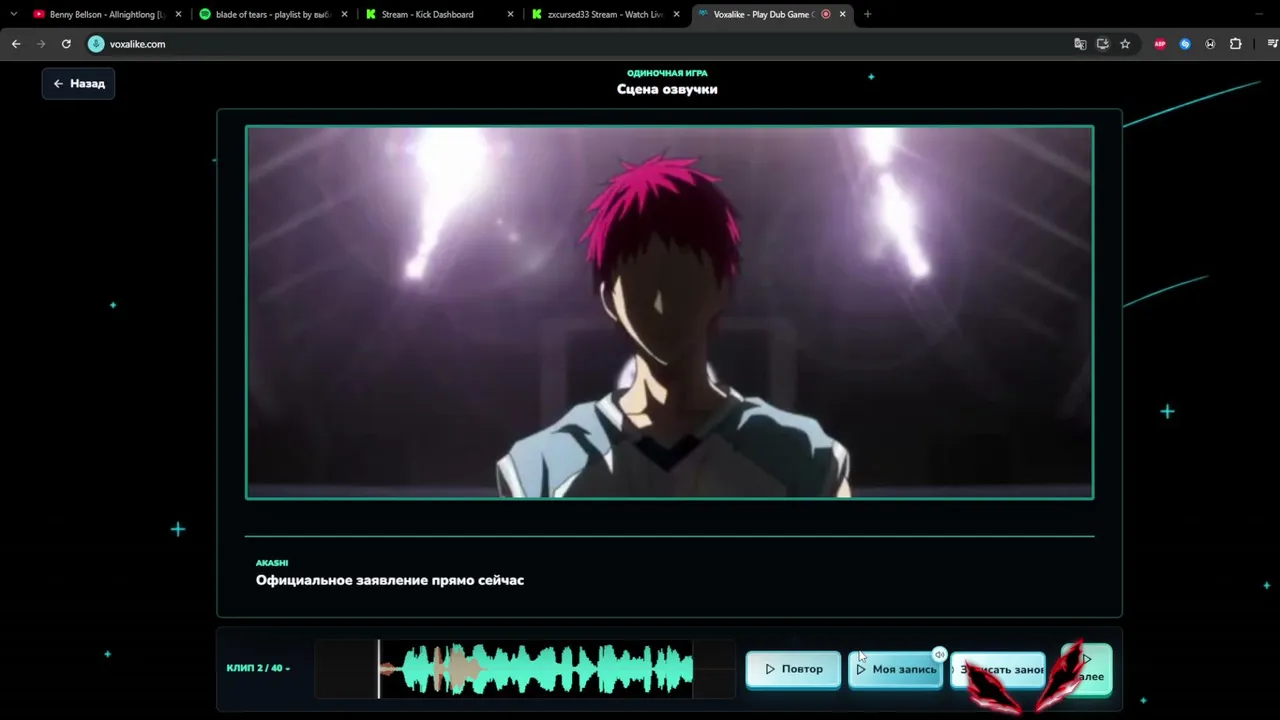Go back with the Назад button
This screenshot has width=1280, height=720.
pos(79,84)
